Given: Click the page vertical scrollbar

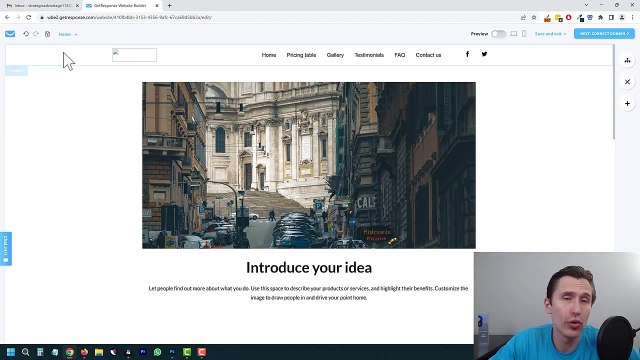Looking at the screenshot, I should click(x=613, y=92).
